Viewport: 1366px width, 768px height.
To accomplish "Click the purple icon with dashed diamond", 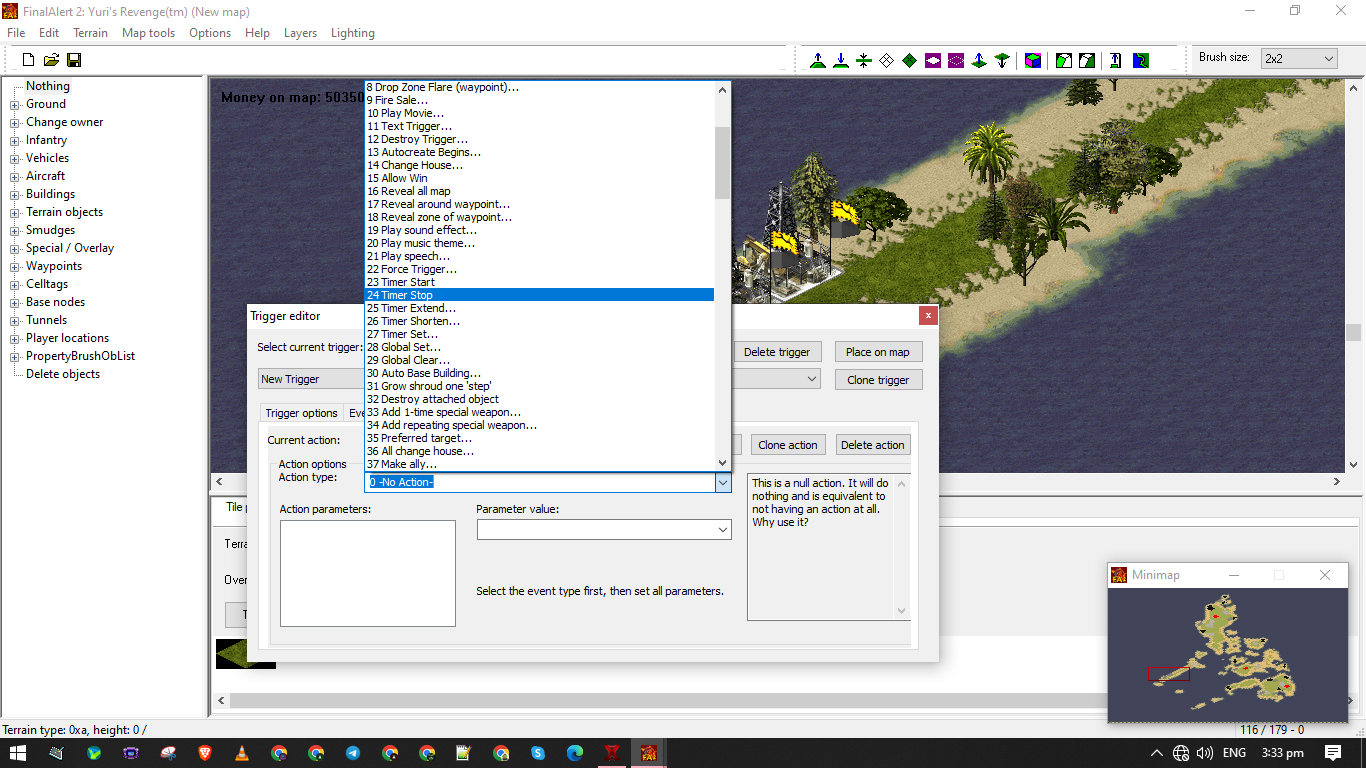I will (956, 60).
